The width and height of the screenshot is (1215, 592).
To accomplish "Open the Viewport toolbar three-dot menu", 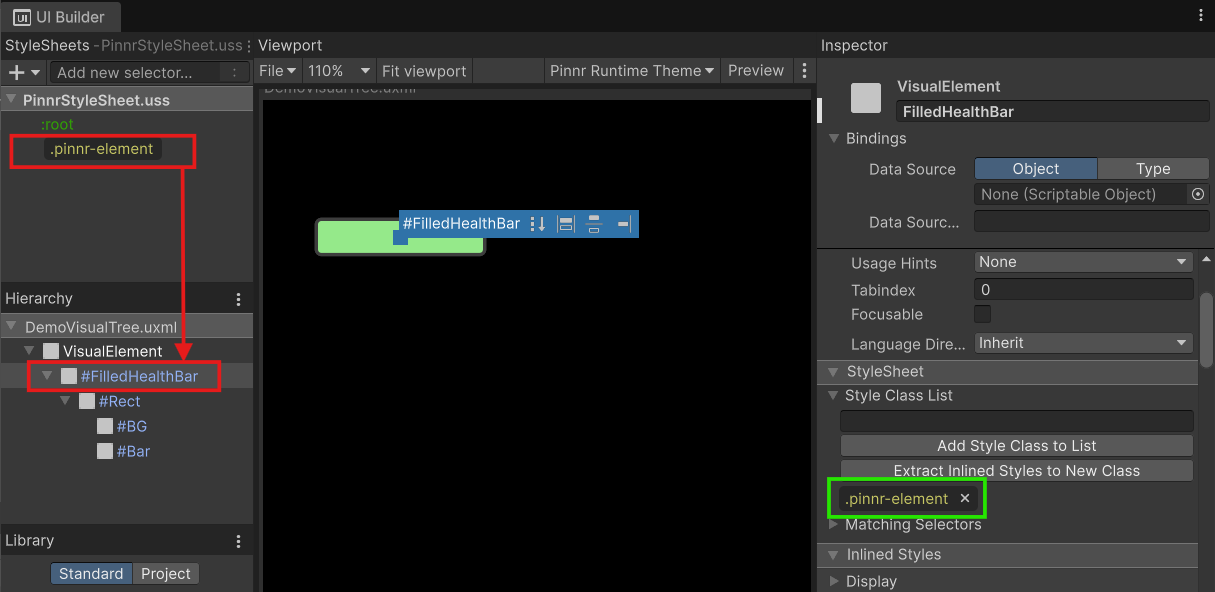I will pos(804,71).
